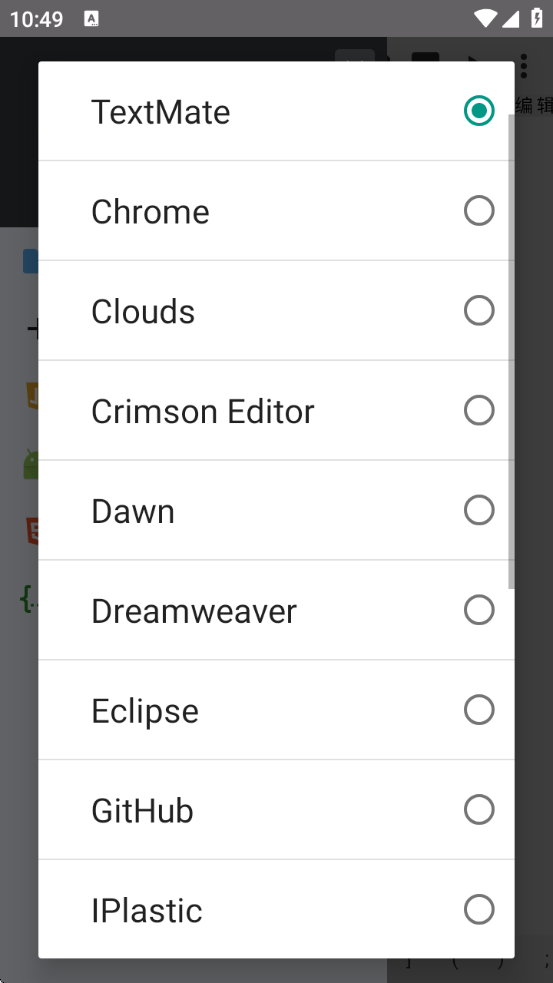This screenshot has height=983, width=553.
Task: Select the Chrome theme radio button
Action: pyautogui.click(x=479, y=211)
